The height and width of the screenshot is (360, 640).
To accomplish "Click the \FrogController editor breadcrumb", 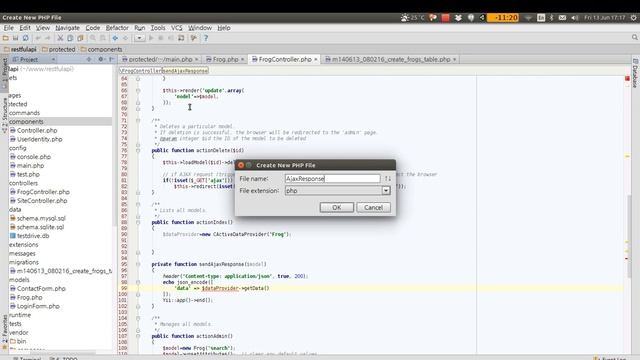I will click(x=140, y=71).
